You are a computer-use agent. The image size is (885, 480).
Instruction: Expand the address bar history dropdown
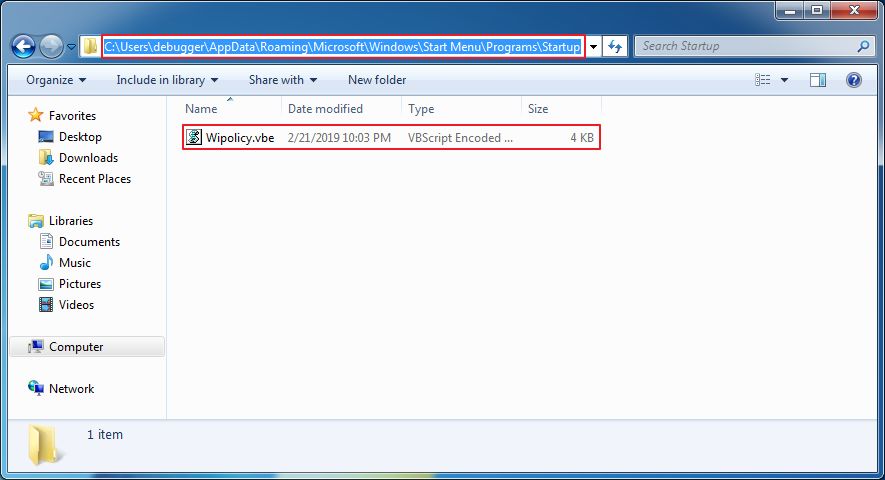click(x=593, y=47)
